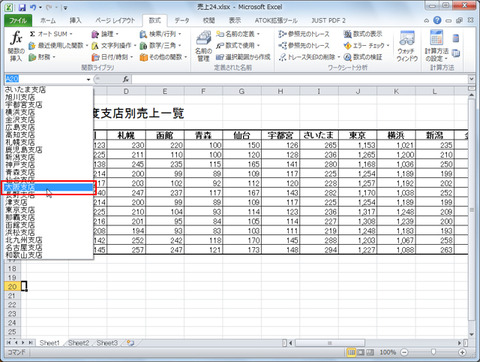Click 参照先のトレース

pyautogui.click(x=304, y=45)
